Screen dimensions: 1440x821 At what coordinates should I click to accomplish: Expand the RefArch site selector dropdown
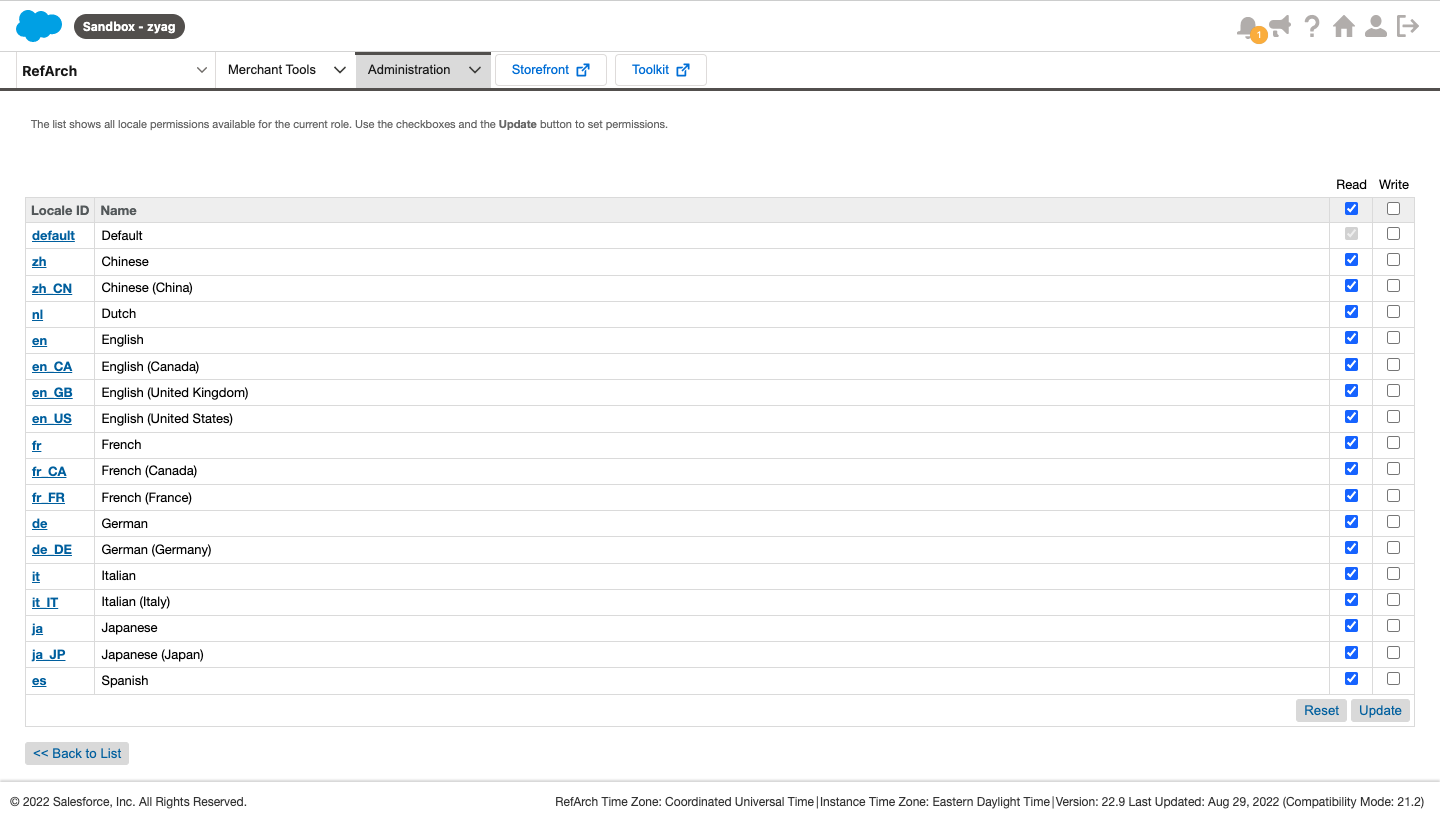coord(202,70)
